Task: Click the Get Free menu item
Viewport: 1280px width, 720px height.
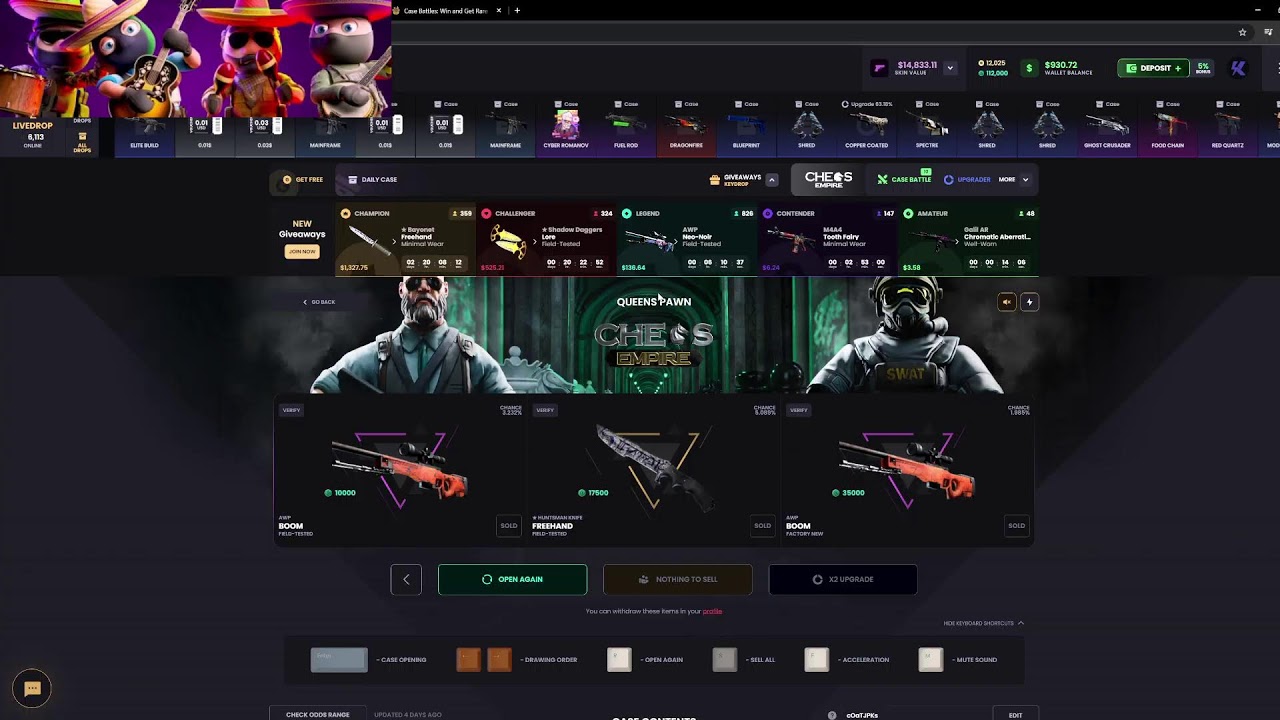Action: tap(302, 180)
